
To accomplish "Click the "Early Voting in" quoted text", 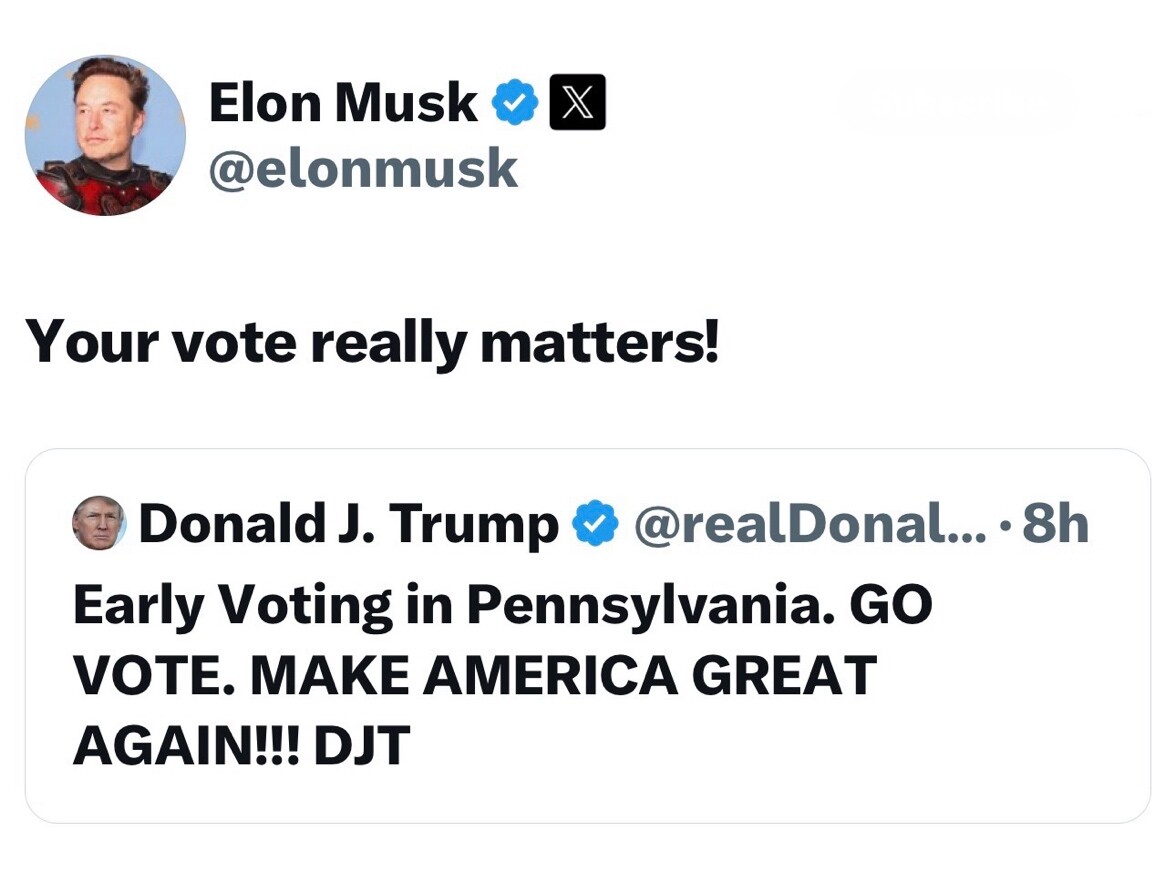I will coord(263,605).
